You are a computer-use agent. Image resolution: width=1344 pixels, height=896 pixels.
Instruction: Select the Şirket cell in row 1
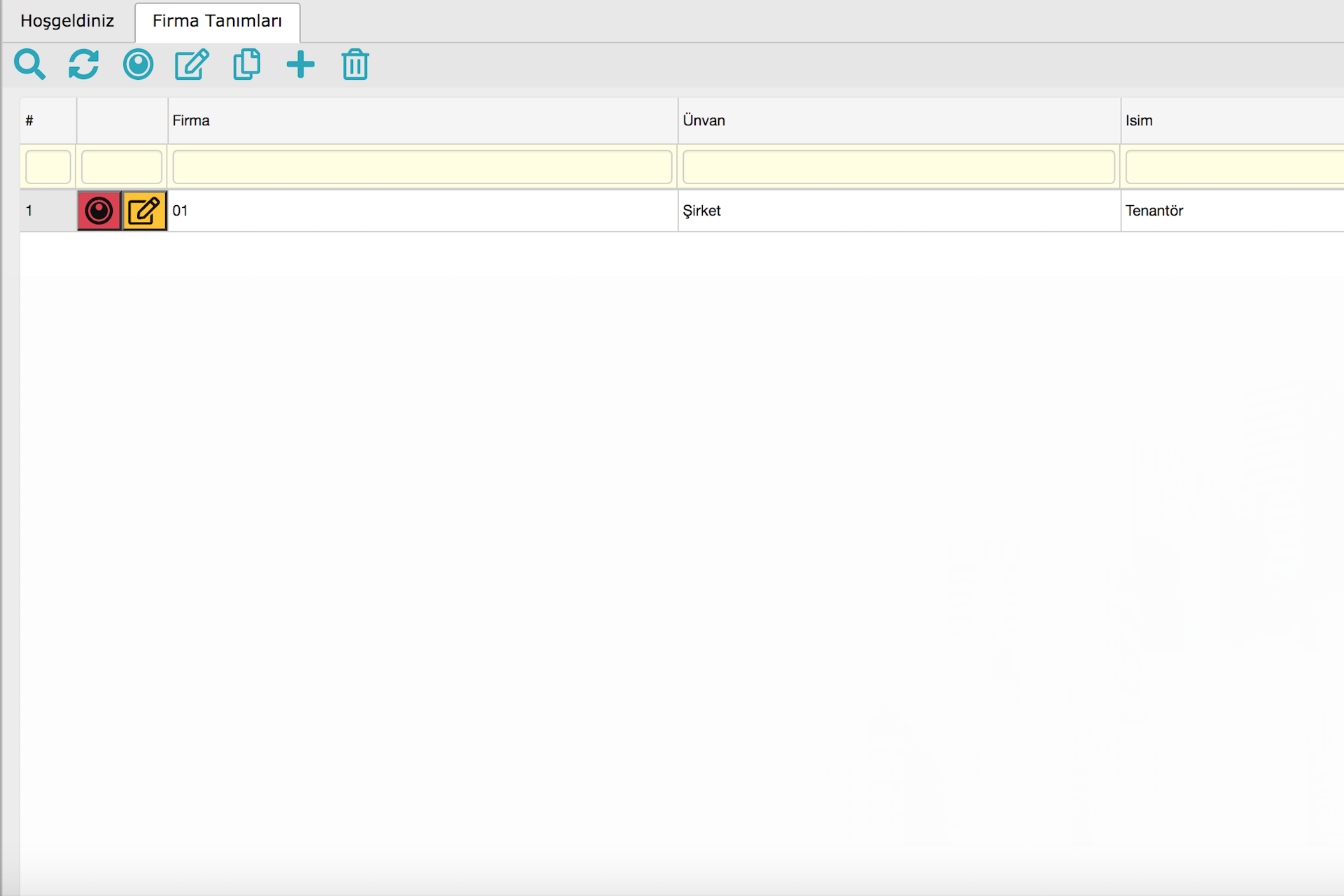point(702,211)
